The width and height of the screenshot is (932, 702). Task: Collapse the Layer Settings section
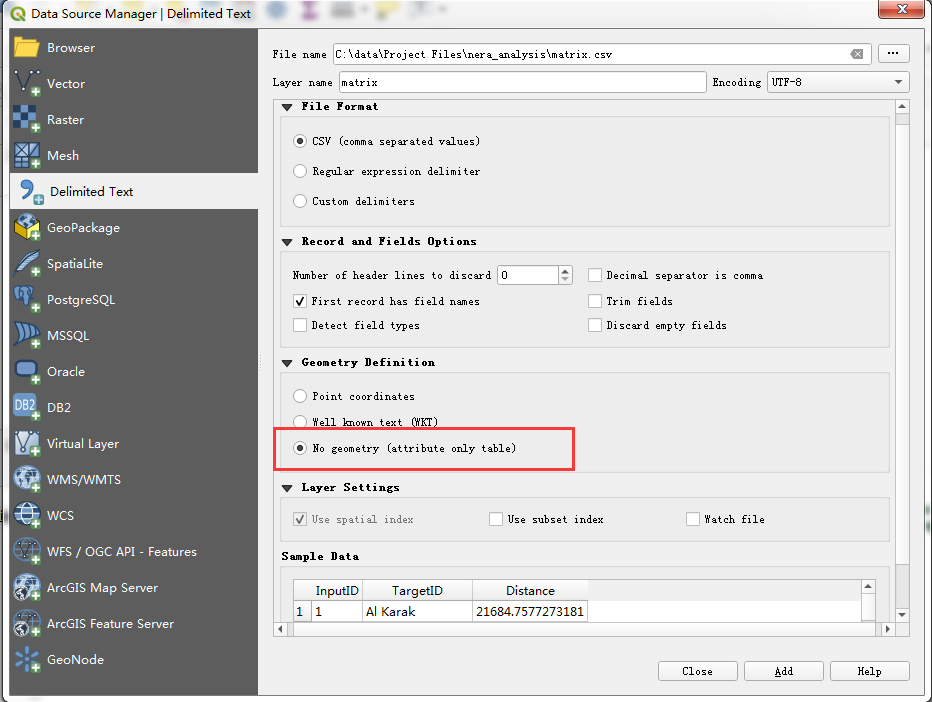(x=287, y=488)
